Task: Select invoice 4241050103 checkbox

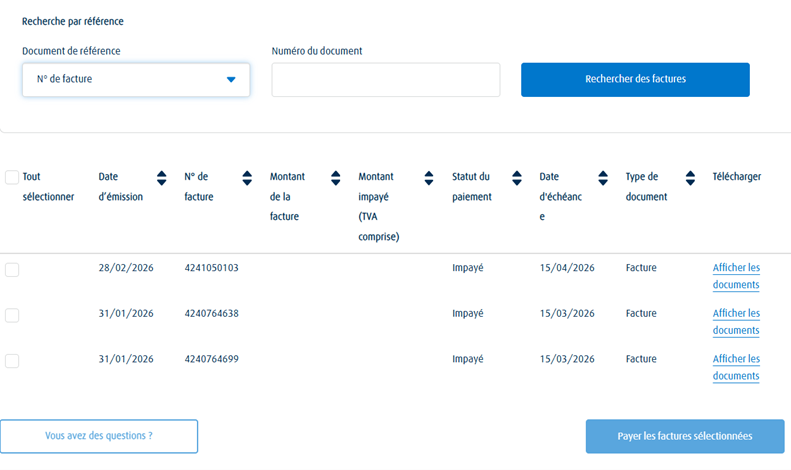Action: tap(12, 269)
